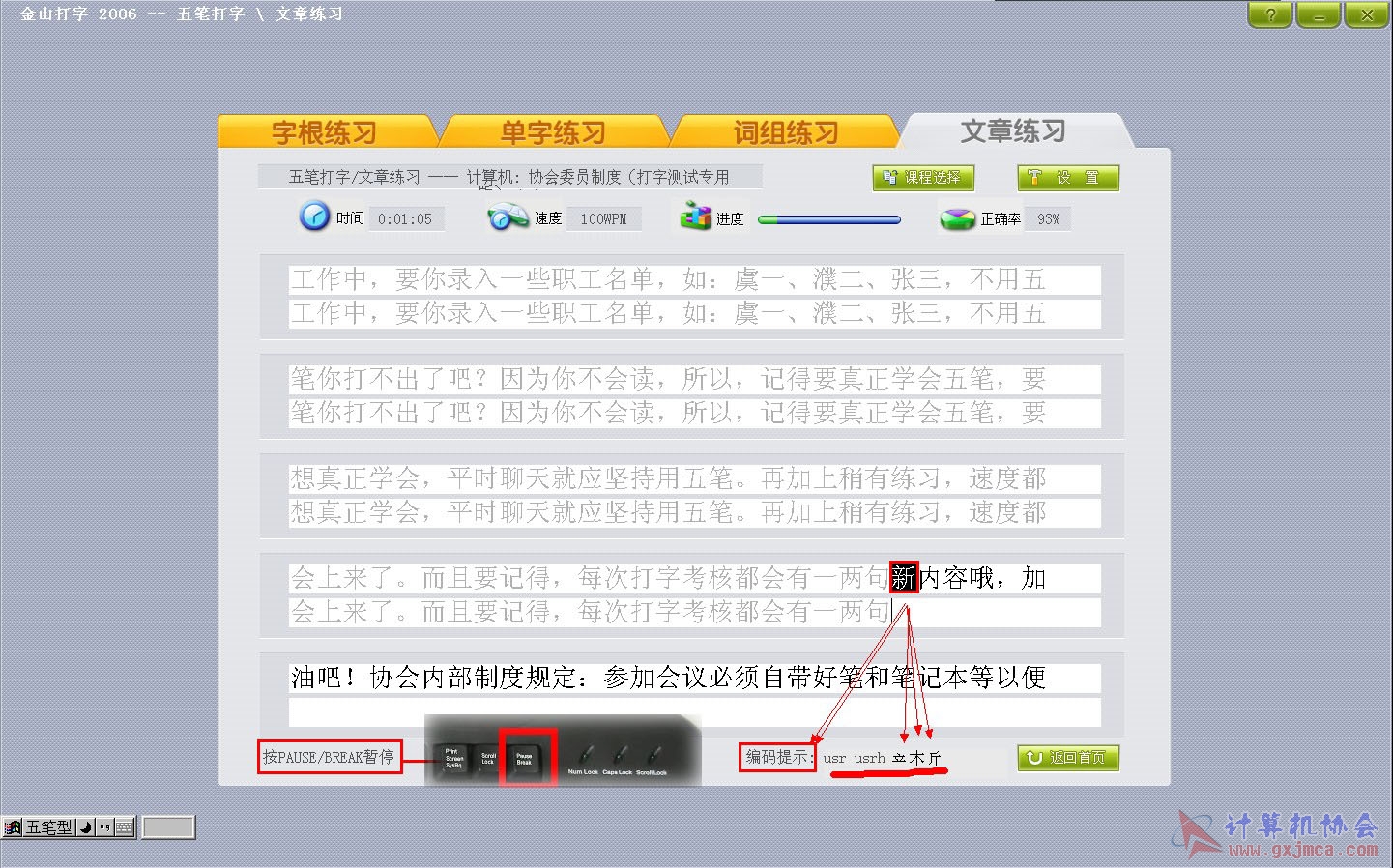Open the 设置 settings button
The width and height of the screenshot is (1393, 868).
[x=1068, y=178]
